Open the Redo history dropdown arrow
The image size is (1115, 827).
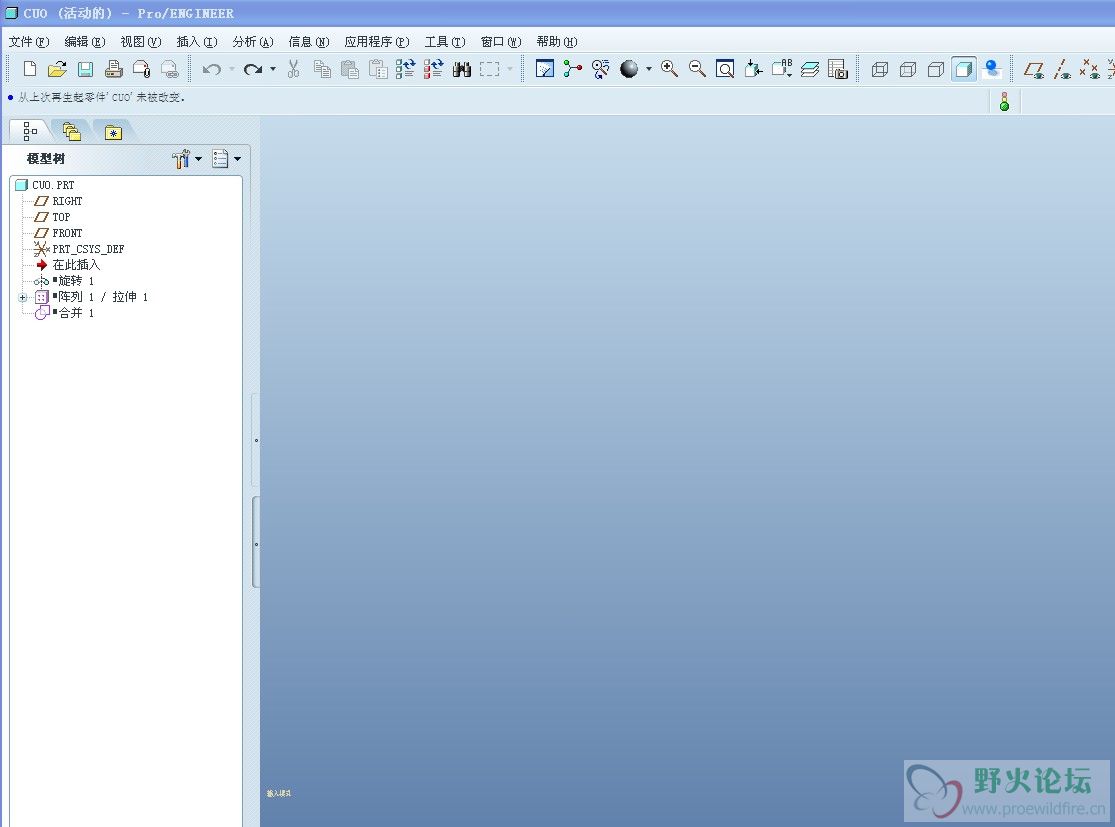pos(273,69)
